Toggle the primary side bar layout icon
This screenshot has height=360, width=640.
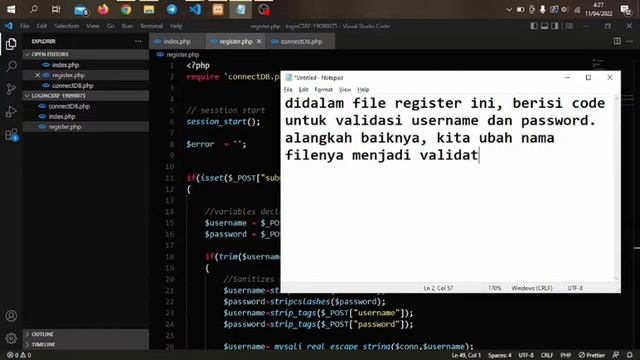(534, 26)
